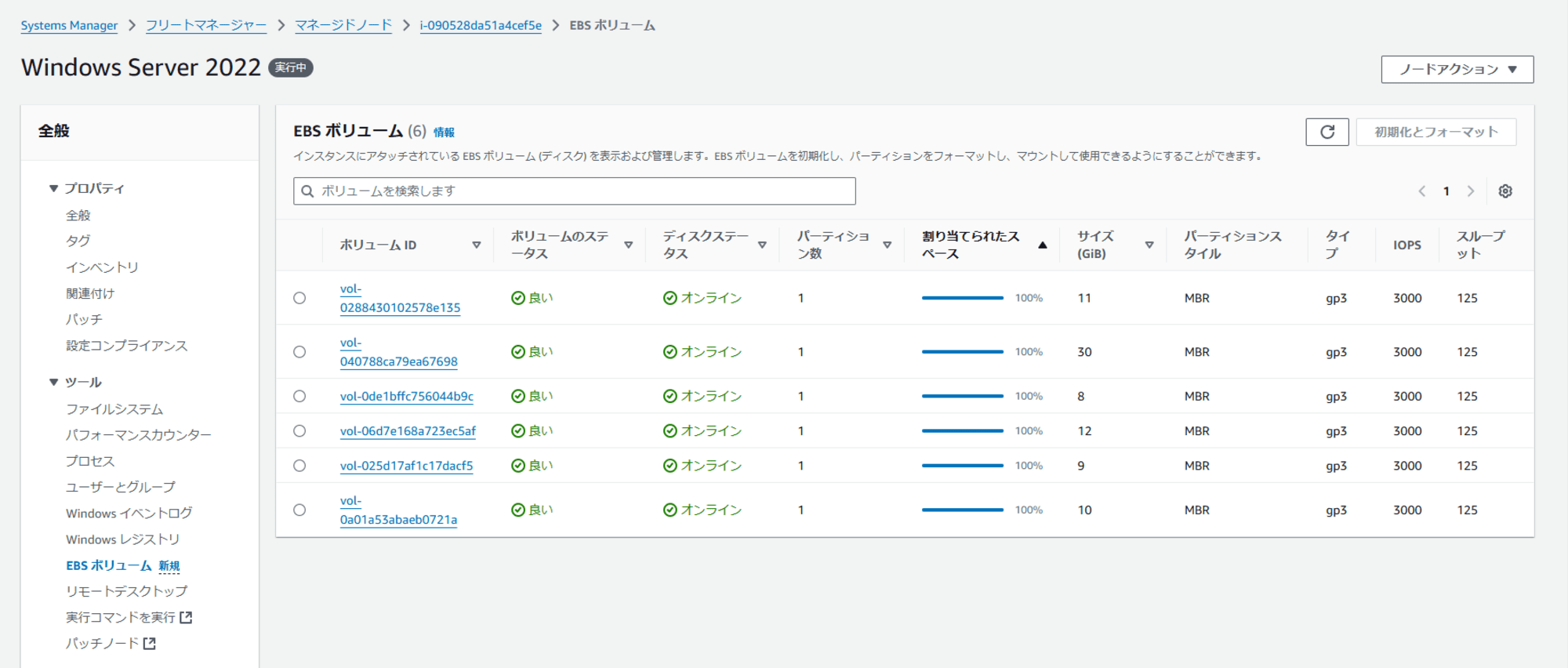Open インベントリ in the sidebar

[x=103, y=268]
